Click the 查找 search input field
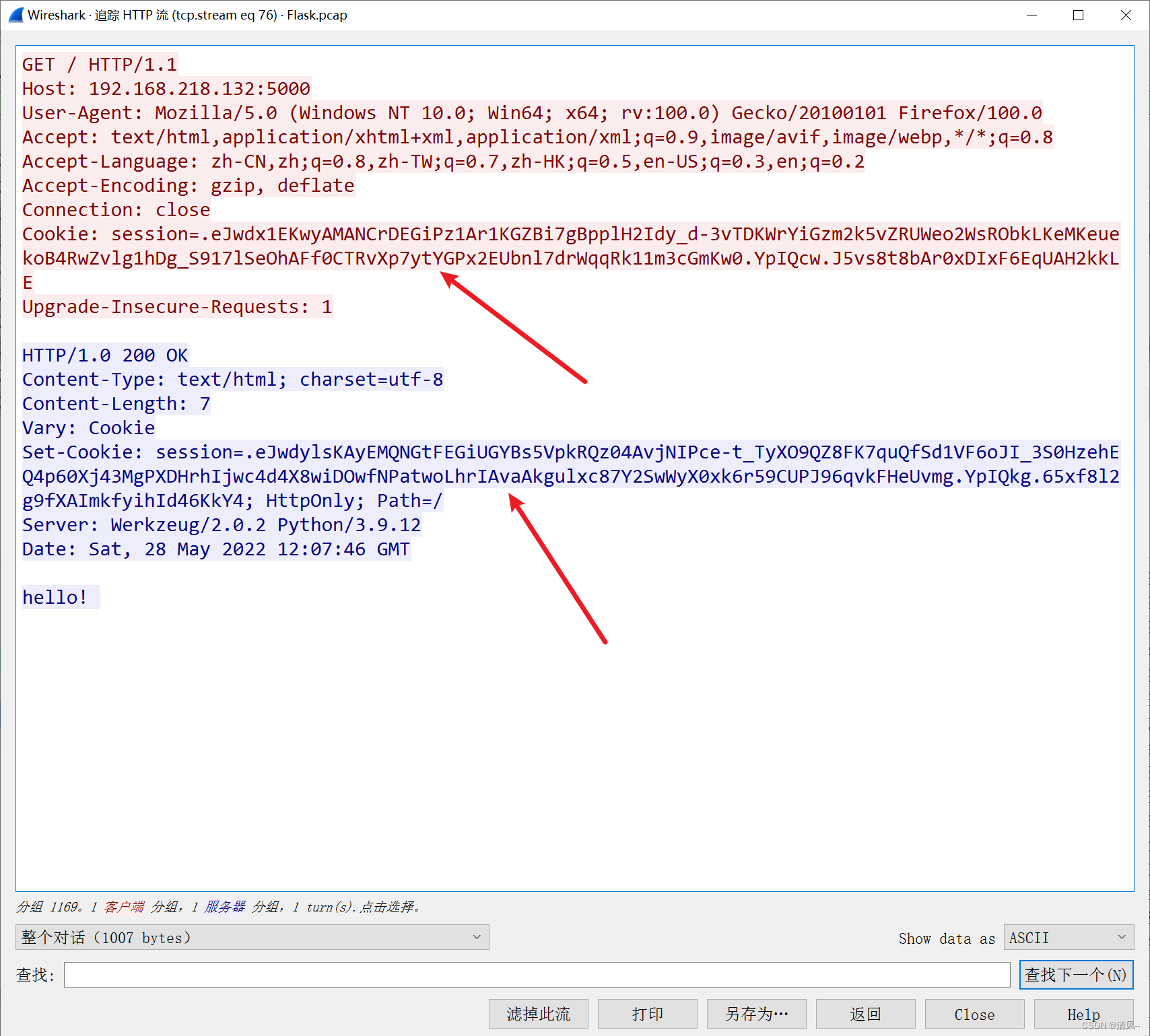The height and width of the screenshot is (1036, 1150). coord(537,974)
